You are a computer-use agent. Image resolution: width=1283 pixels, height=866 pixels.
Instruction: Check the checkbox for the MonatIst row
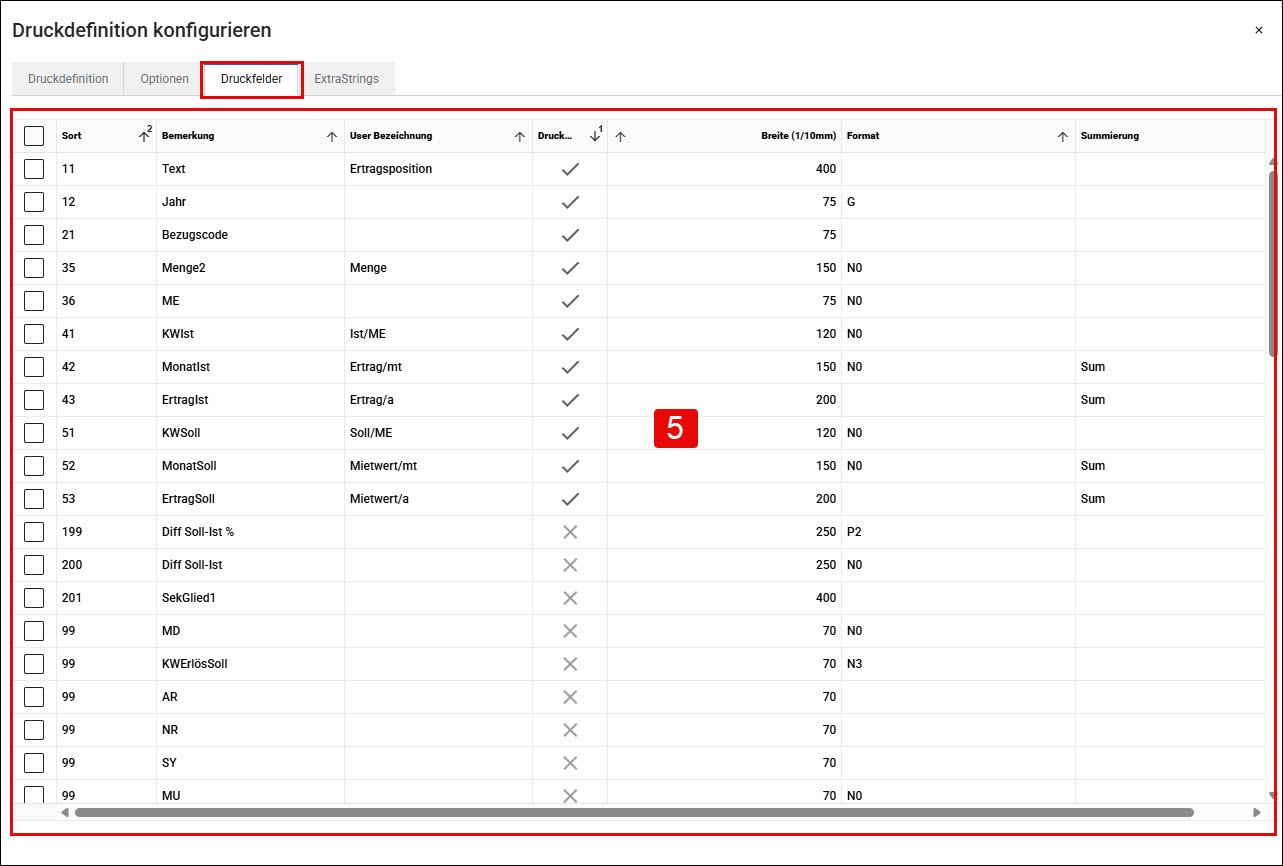(x=34, y=367)
